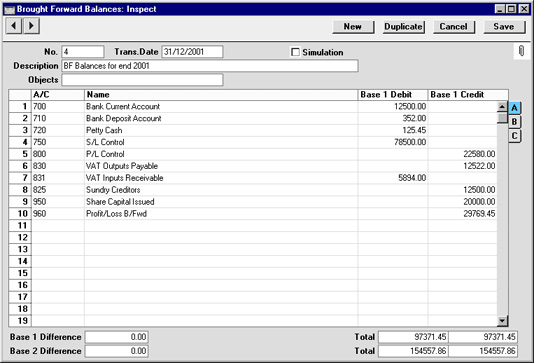Image resolution: width=534 pixels, height=363 pixels.
Task: Switch to flip C view
Action: pos(514,136)
